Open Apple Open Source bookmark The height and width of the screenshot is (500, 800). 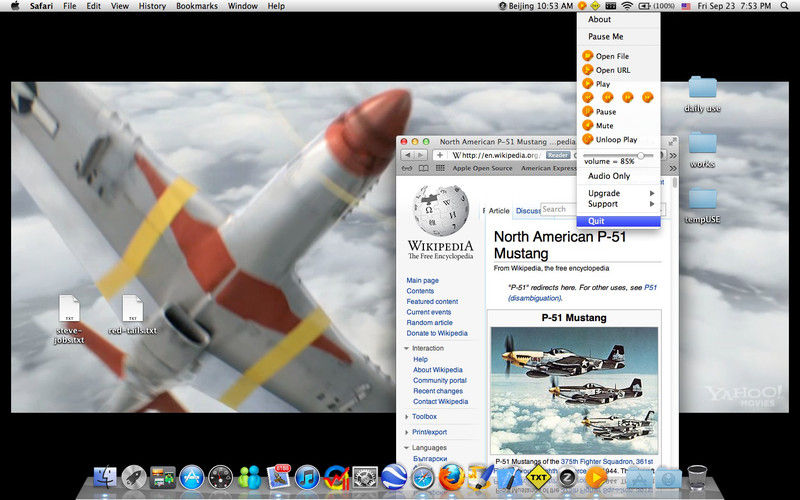point(482,168)
